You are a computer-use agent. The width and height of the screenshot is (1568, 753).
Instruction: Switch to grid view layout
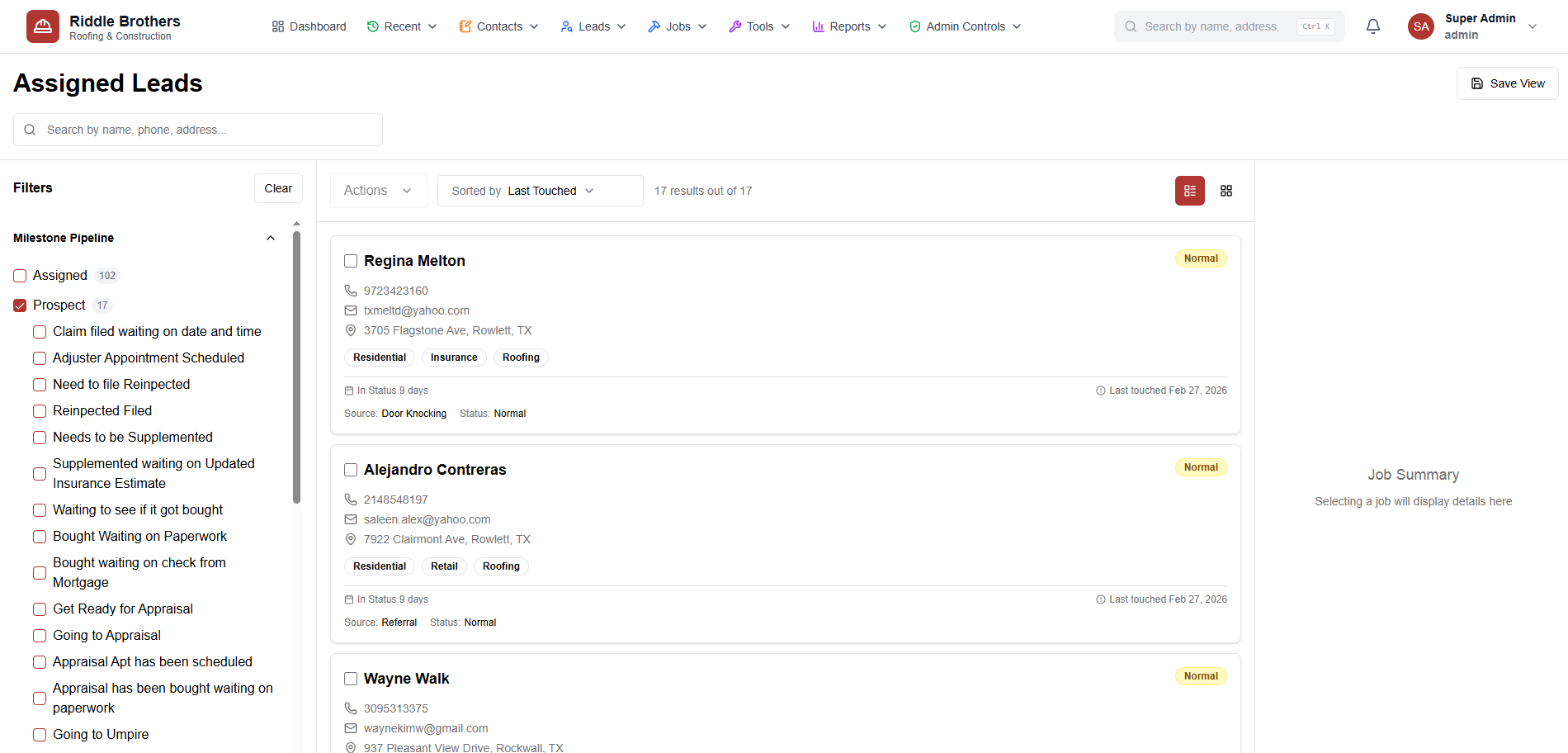(1226, 191)
